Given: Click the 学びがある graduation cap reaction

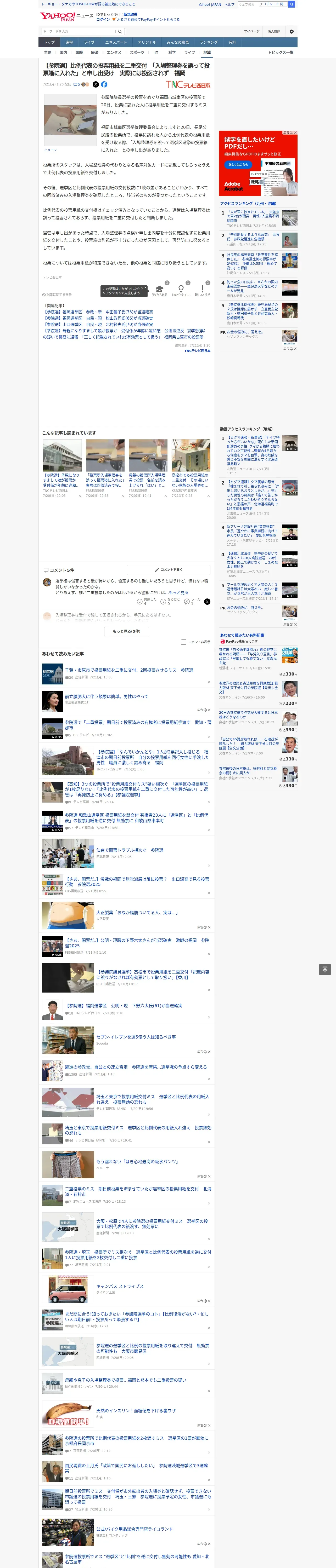Looking at the screenshot, I should pyautogui.click(x=160, y=290).
